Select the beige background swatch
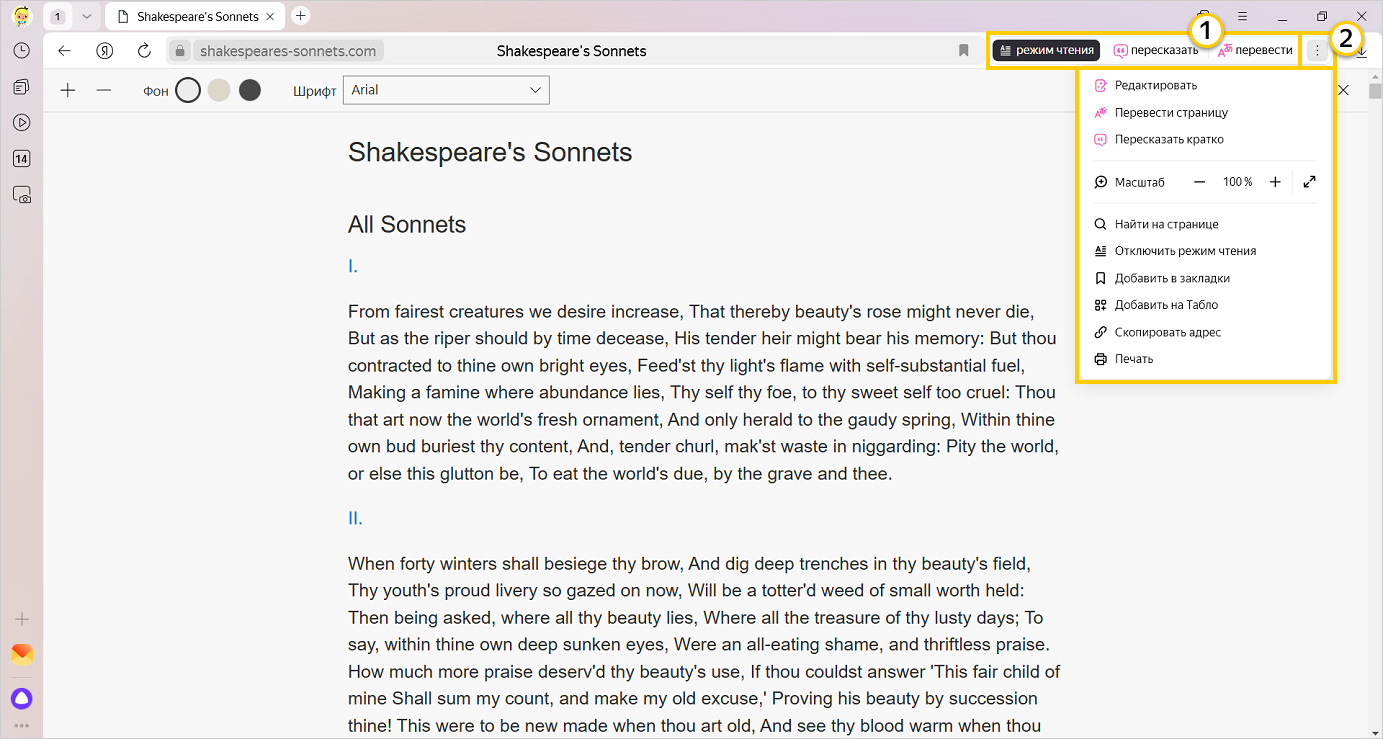The height and width of the screenshot is (739, 1383). (x=219, y=91)
